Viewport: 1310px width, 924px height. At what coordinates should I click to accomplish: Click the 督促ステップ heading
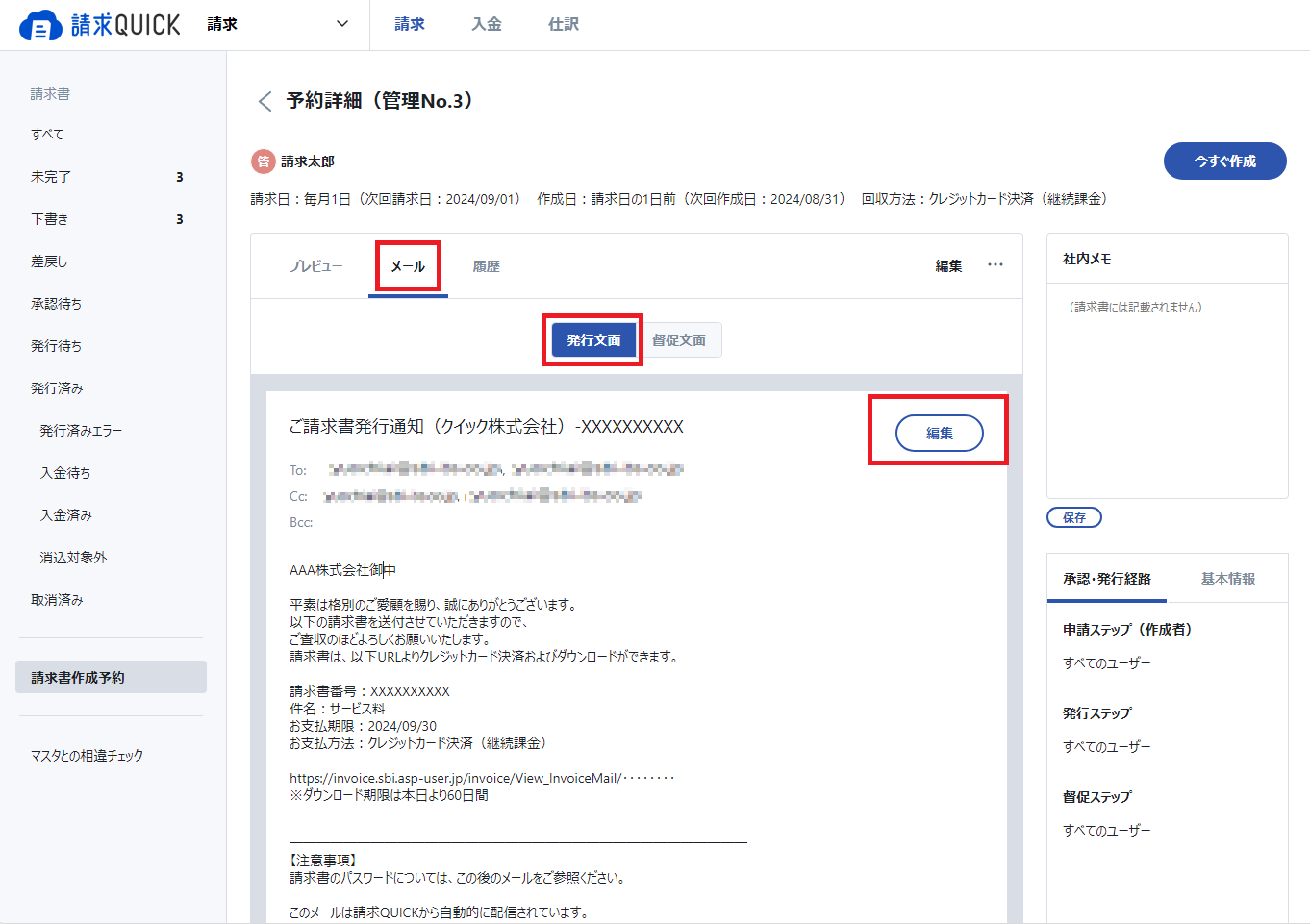click(1097, 797)
